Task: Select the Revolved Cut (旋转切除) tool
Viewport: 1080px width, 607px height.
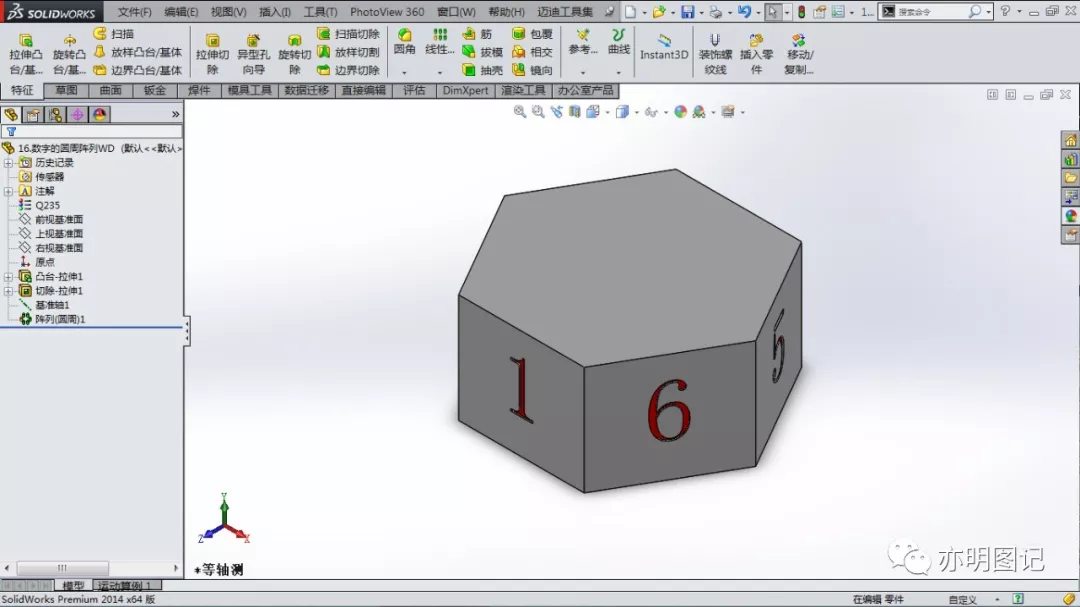Action: (294, 53)
